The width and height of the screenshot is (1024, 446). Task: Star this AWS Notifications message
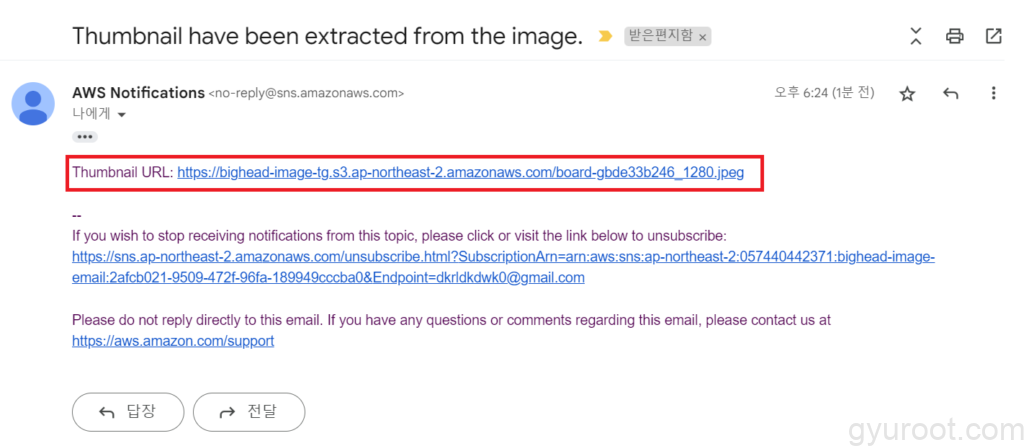(x=907, y=94)
